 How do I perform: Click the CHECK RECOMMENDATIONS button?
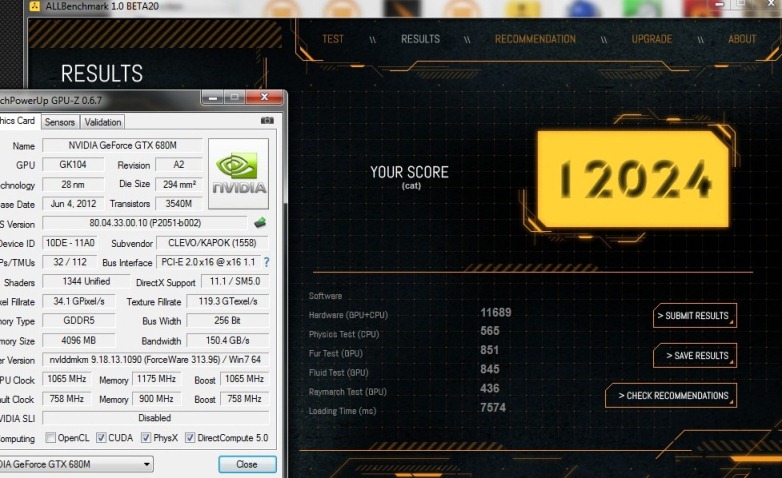(x=671, y=396)
